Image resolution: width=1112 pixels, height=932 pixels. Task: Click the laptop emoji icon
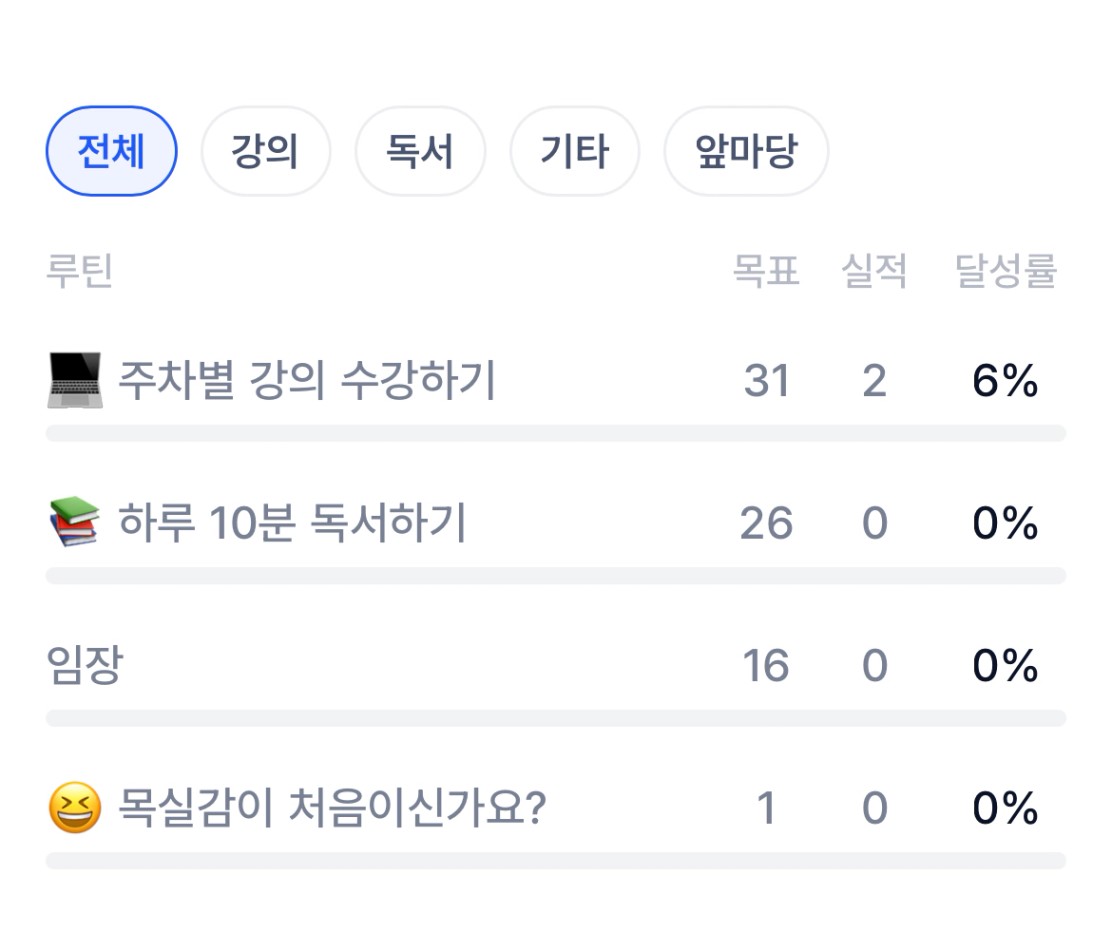tap(74, 382)
